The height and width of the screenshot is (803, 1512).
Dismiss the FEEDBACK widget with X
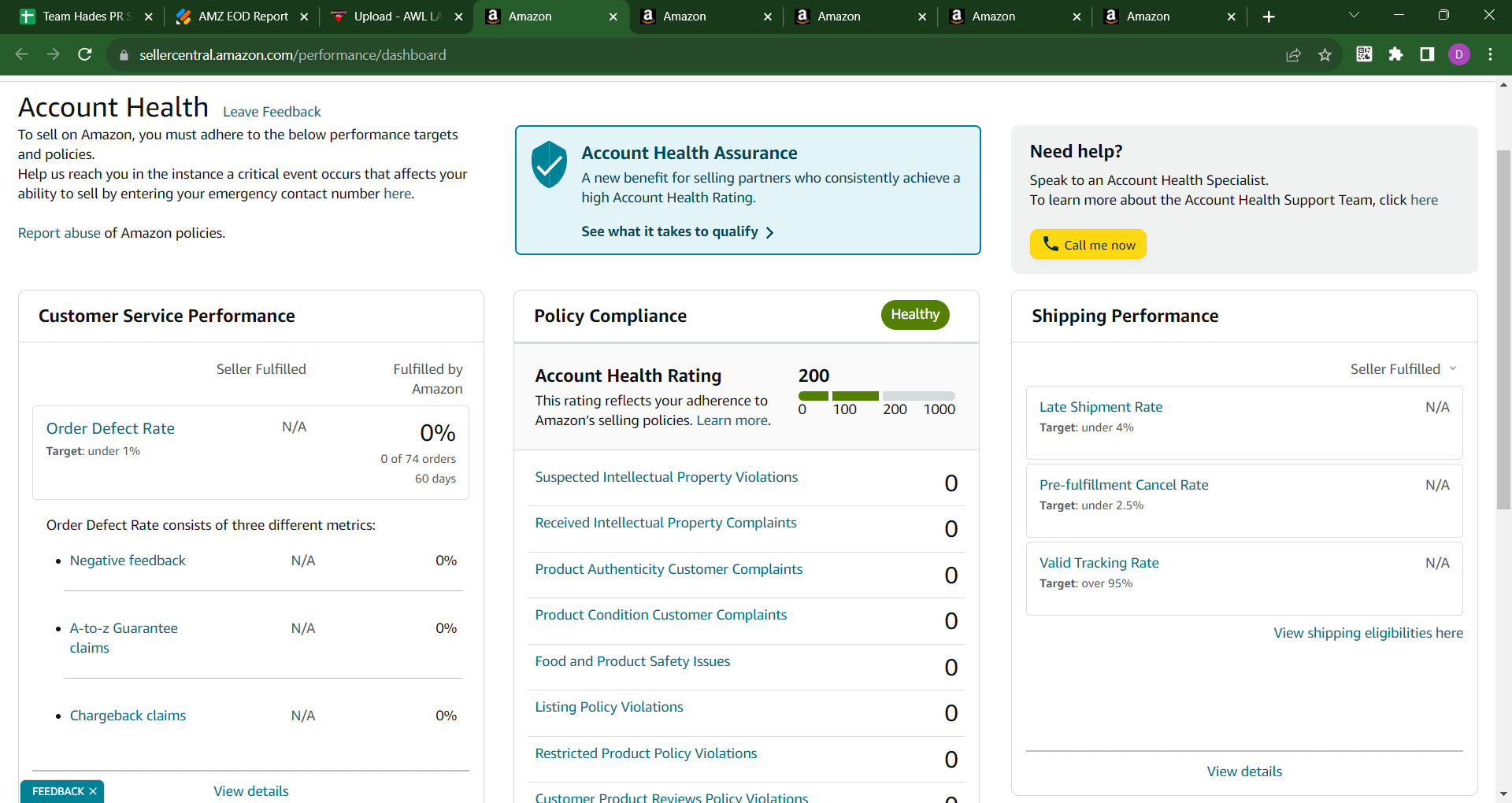[93, 791]
